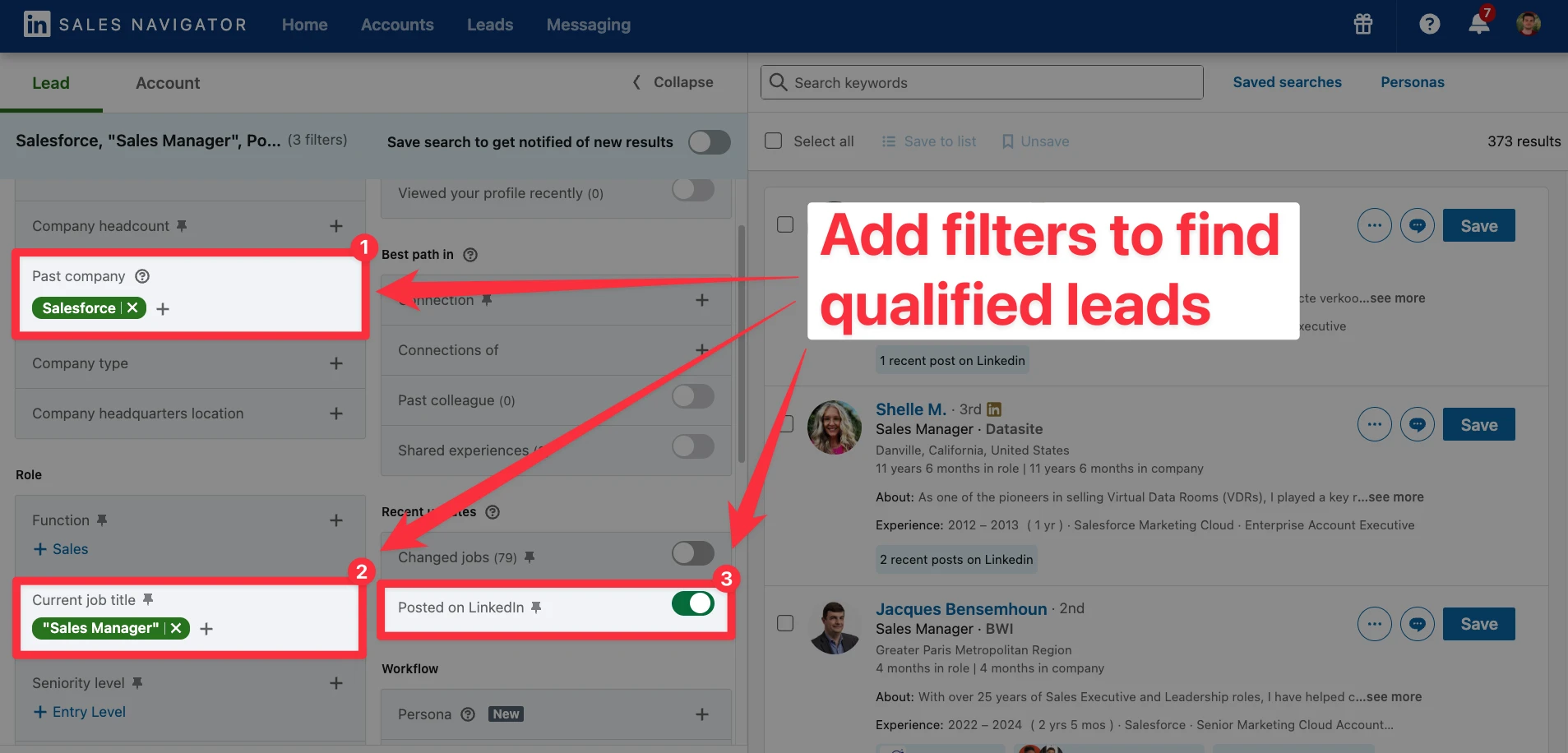
Task: Expand Company headcount filter
Action: click(x=336, y=226)
